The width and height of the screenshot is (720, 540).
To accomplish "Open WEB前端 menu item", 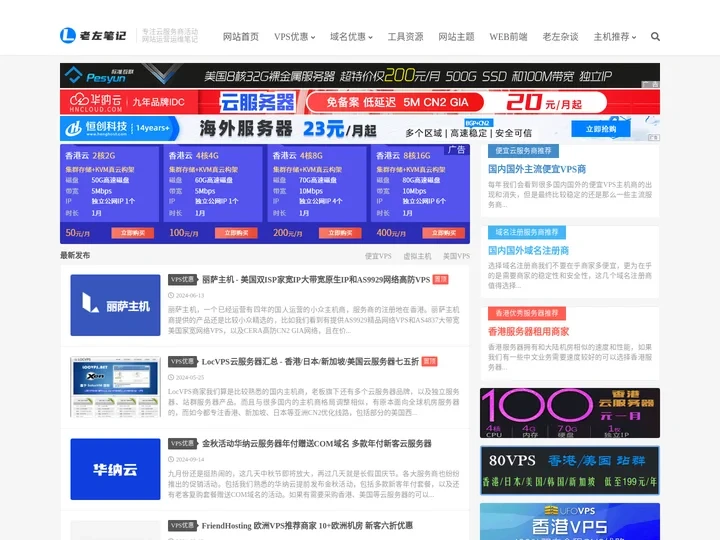I will [x=508, y=37].
